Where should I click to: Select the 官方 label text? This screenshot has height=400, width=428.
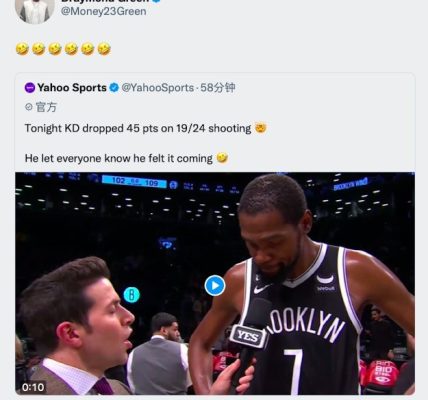click(x=46, y=107)
